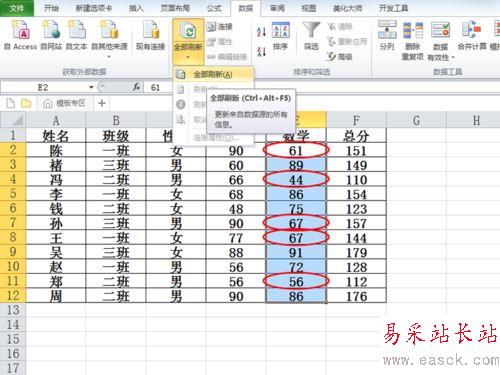Click the From Web (自网站) icon
The width and height of the screenshot is (500, 375).
[52, 36]
